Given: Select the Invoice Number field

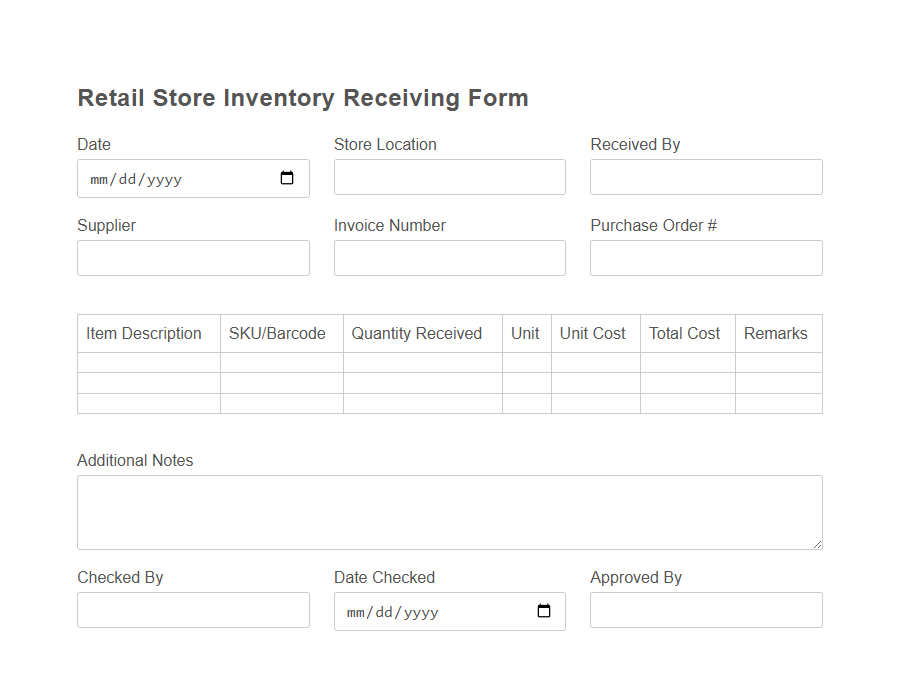Looking at the screenshot, I should pos(449,258).
